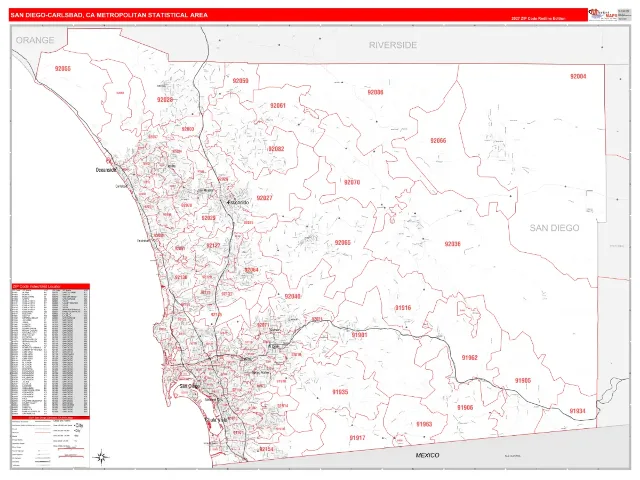640x480 pixels.
Task: Click the publisher logo in the header
Action: (x=602, y=14)
